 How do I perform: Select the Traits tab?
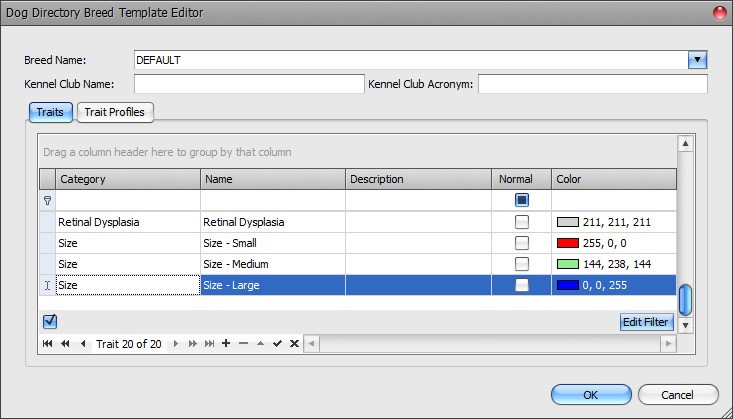50,112
